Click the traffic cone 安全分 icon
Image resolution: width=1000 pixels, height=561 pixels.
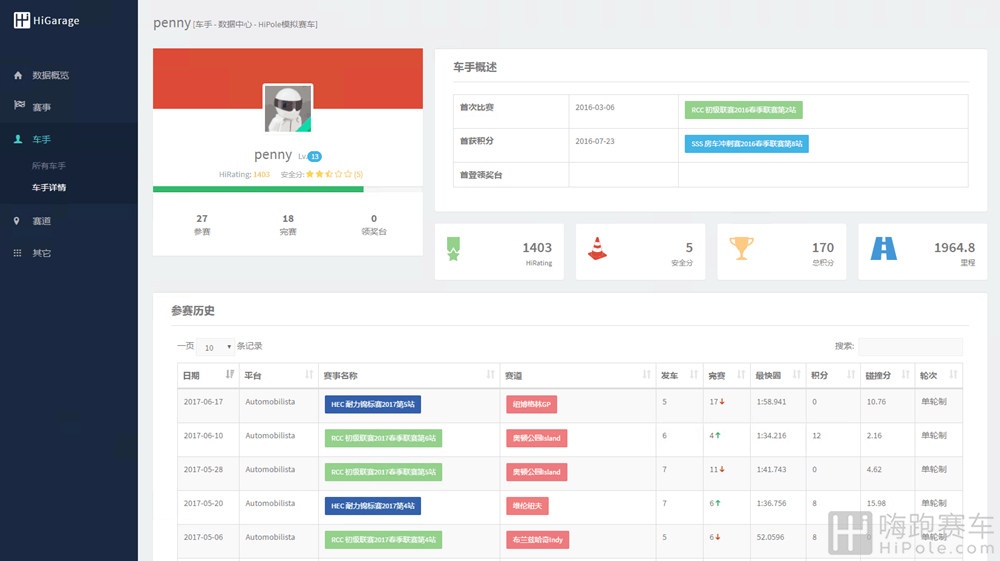(597, 249)
